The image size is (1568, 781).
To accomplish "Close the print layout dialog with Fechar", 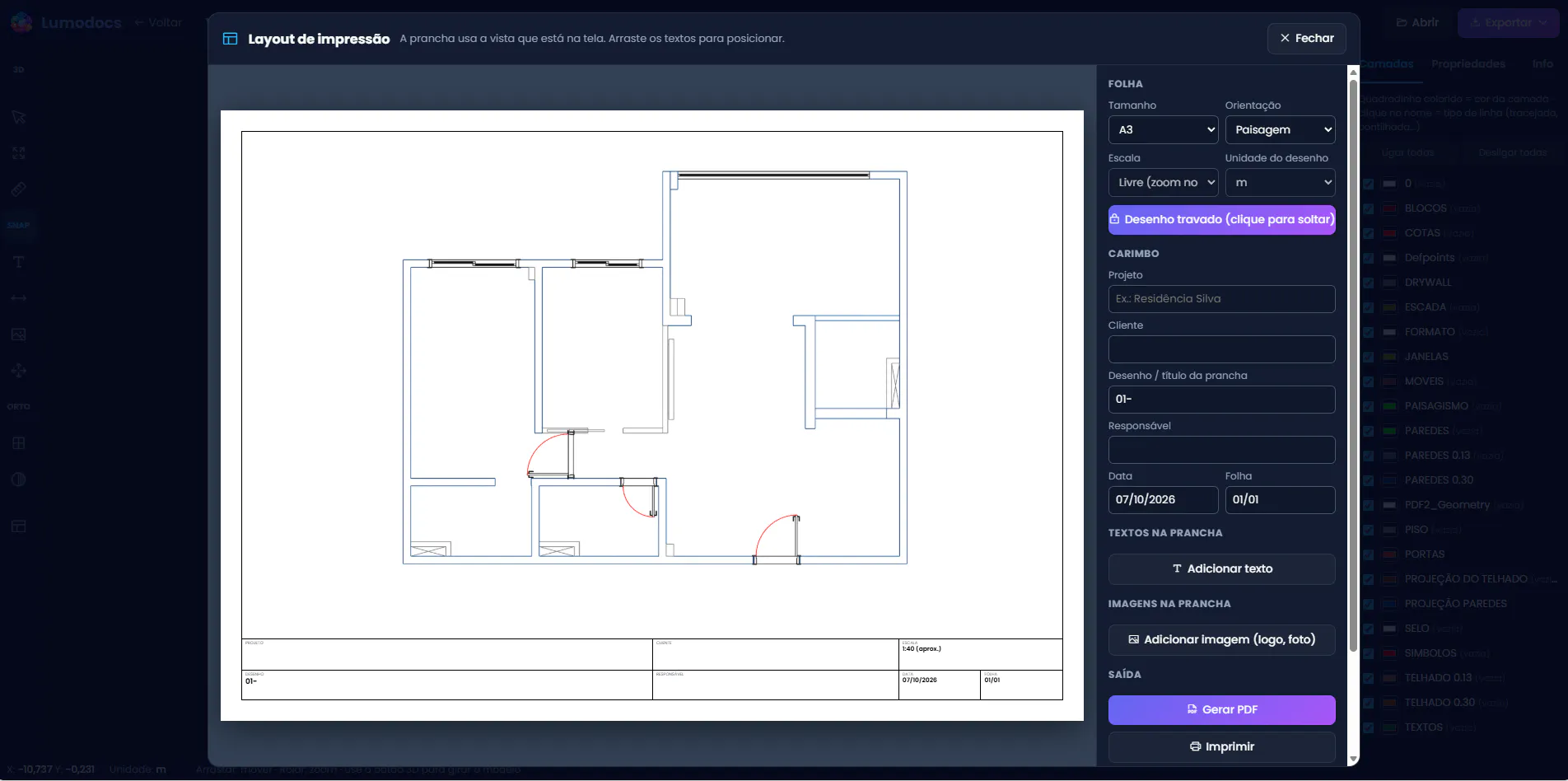I will click(1307, 38).
